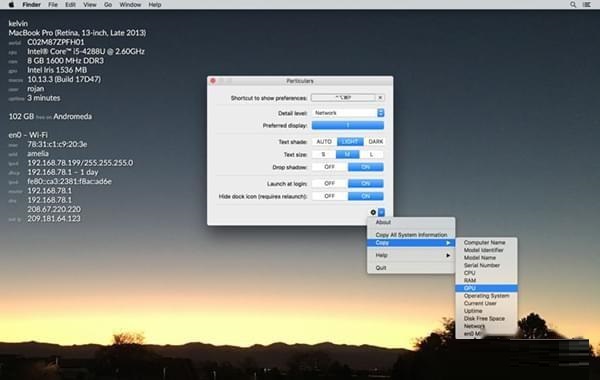600x380 pixels.
Task: Turn Hide dock icon ON
Action: 365,196
